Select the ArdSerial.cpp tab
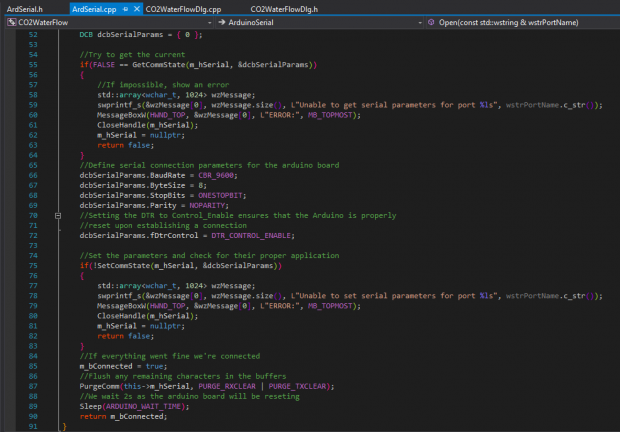Screen dimensions: 620x432 [94, 9]
